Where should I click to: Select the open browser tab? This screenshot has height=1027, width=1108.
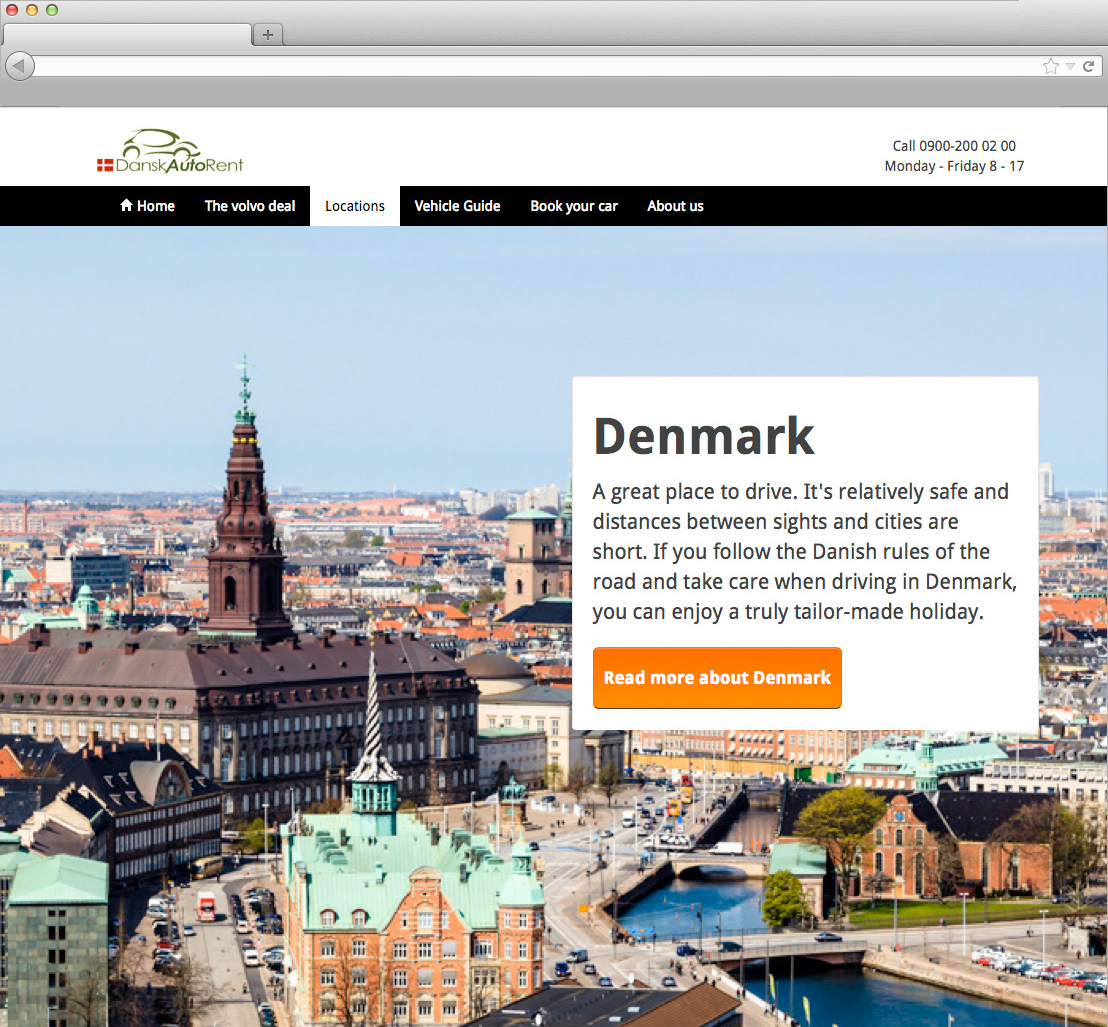point(127,35)
